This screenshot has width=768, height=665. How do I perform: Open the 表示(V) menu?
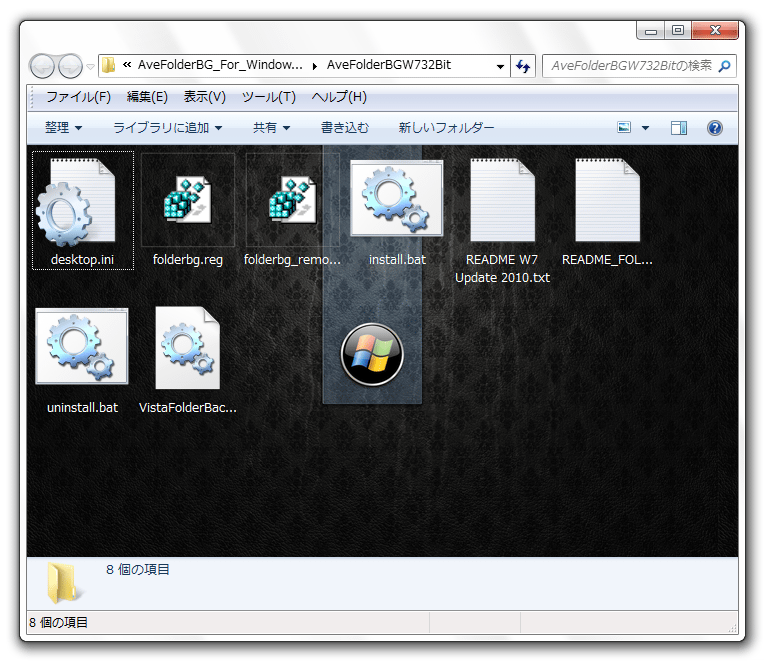204,97
